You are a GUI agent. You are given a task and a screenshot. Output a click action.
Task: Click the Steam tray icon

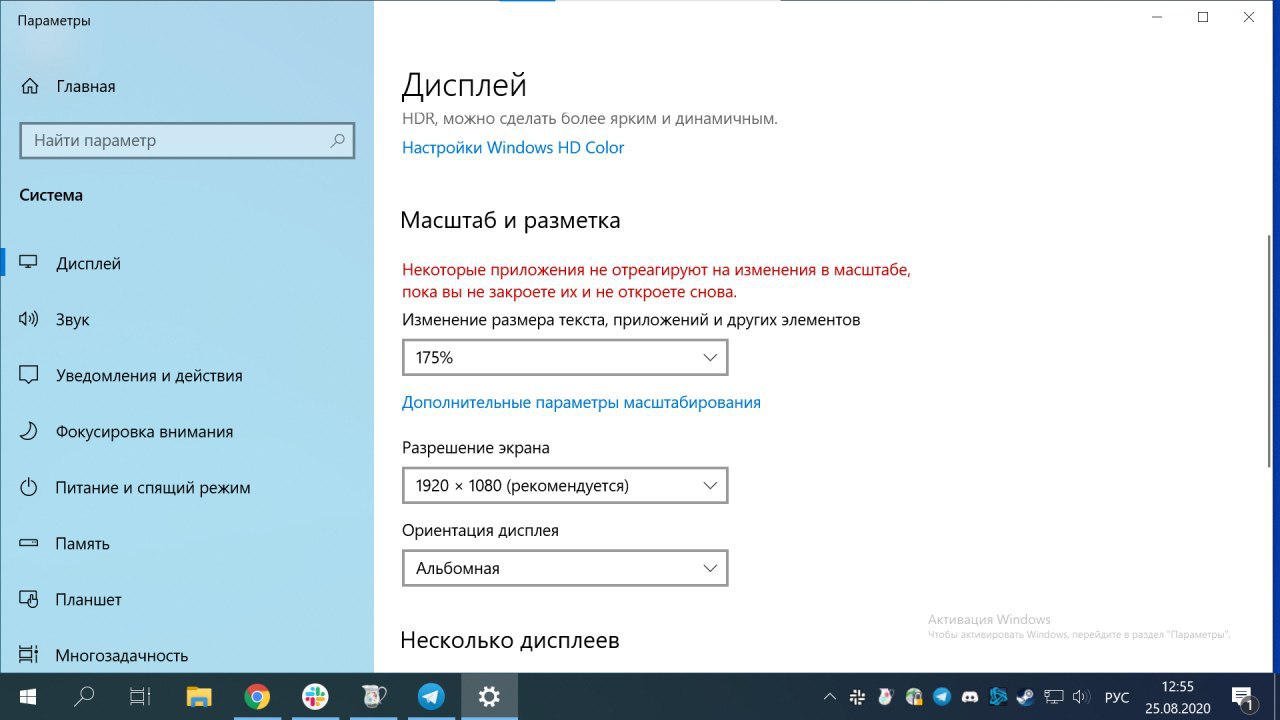pos(1026,697)
